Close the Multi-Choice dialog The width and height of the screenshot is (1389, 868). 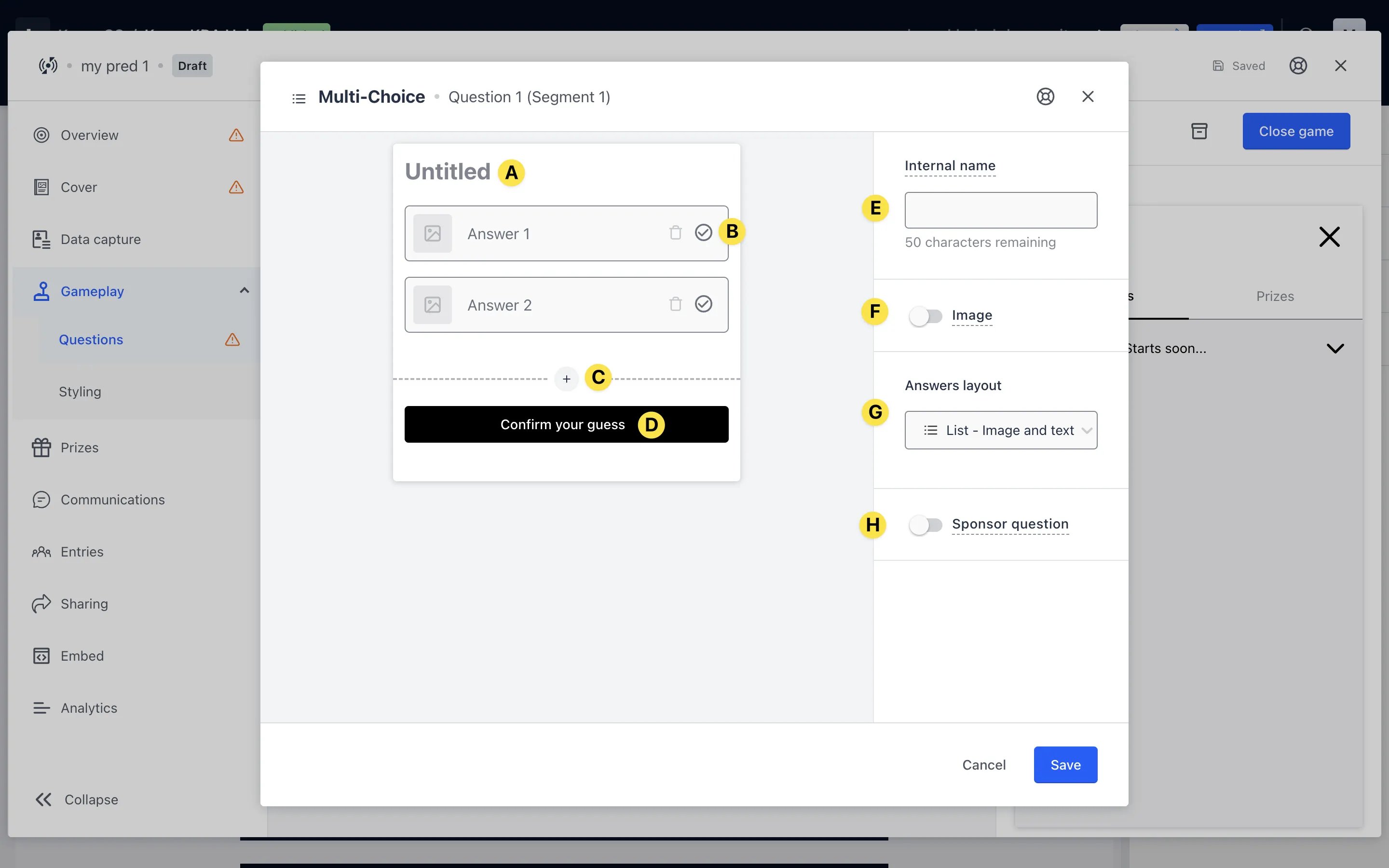click(1088, 96)
